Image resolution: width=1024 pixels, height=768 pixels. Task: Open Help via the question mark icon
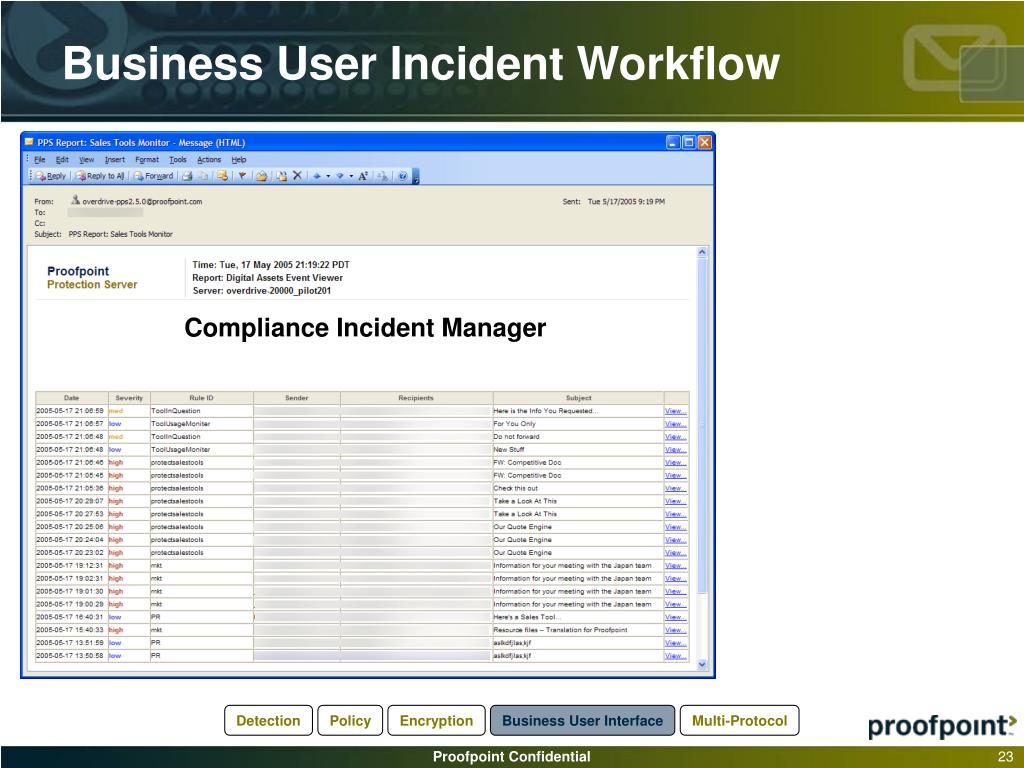[403, 176]
